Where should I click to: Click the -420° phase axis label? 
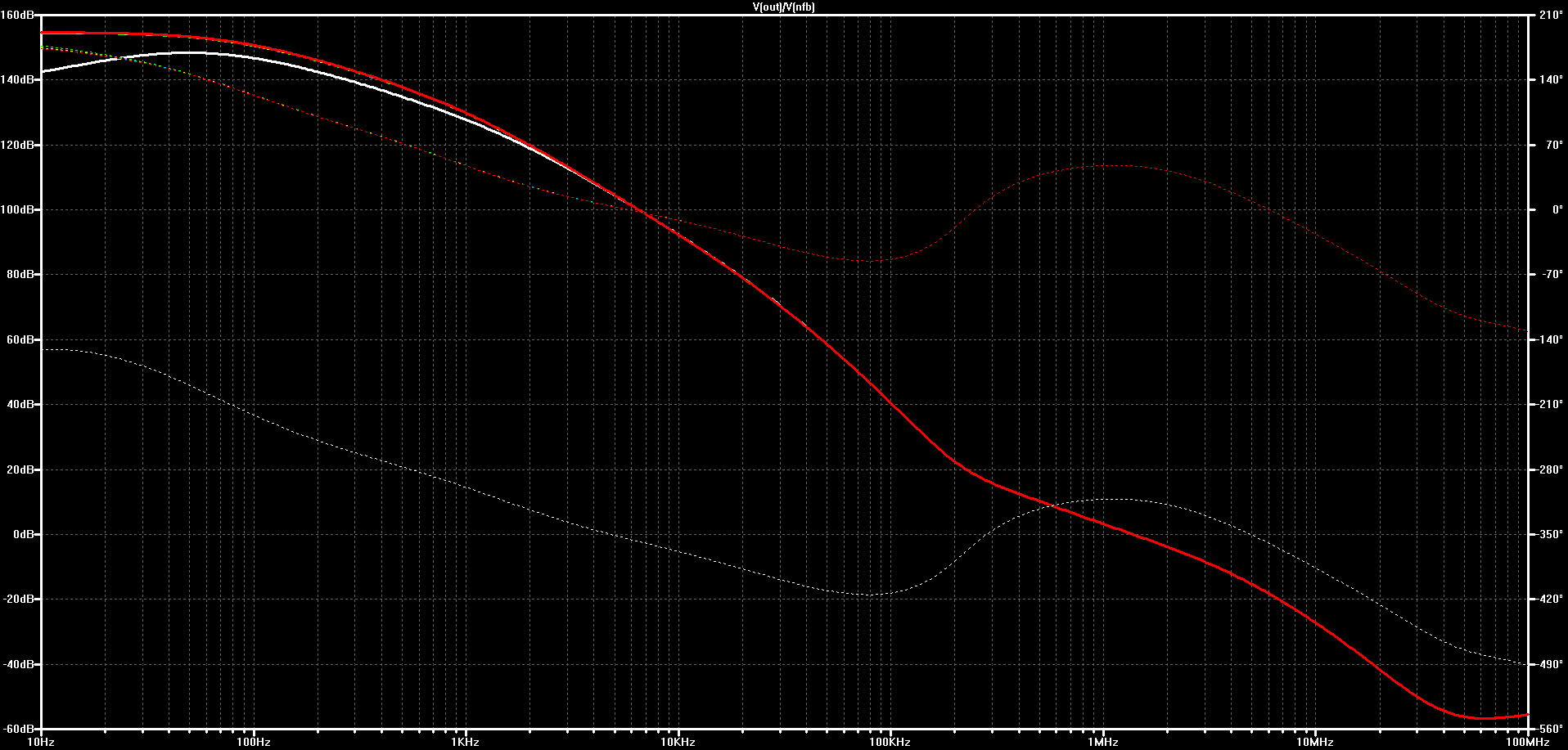point(1551,599)
